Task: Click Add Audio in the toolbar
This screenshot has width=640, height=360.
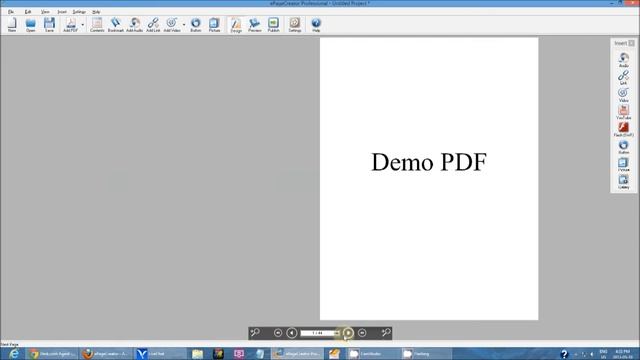Action: 134,25
